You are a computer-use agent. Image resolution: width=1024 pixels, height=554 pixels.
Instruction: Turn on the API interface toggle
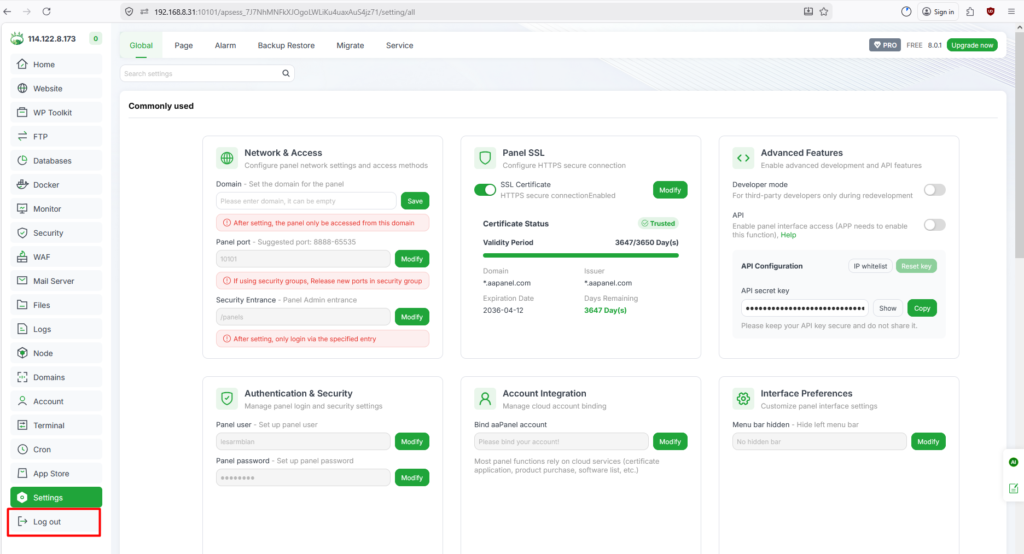[934, 225]
